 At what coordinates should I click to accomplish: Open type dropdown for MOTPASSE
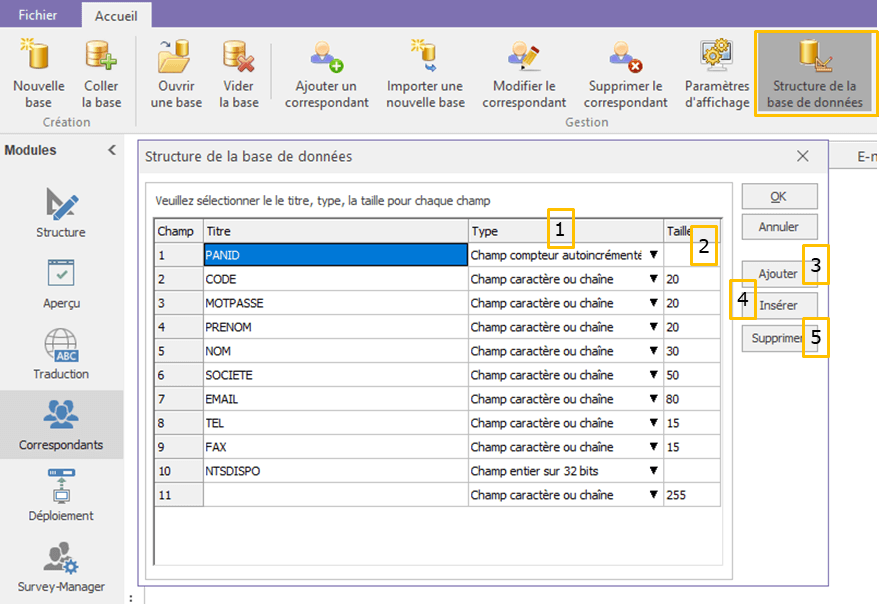pyautogui.click(x=654, y=303)
